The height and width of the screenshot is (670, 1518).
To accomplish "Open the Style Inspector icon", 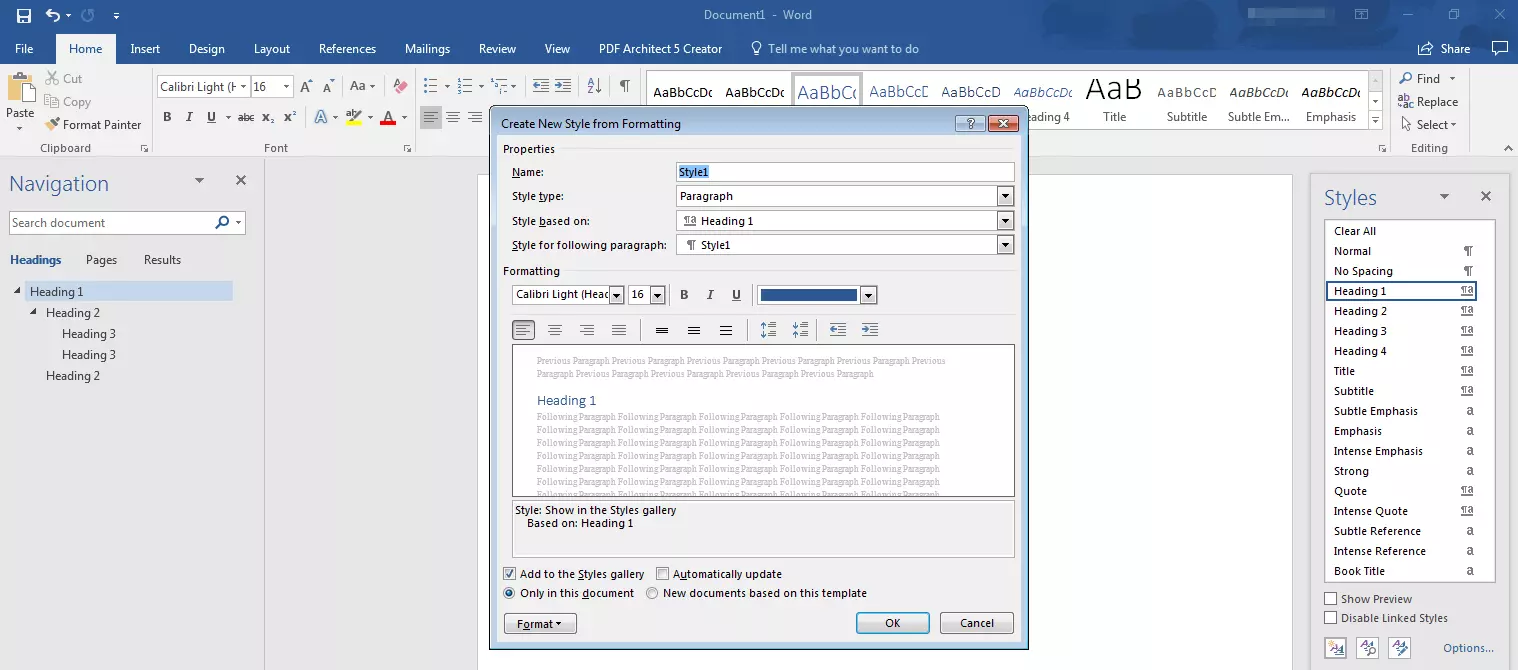I will tap(1368, 648).
